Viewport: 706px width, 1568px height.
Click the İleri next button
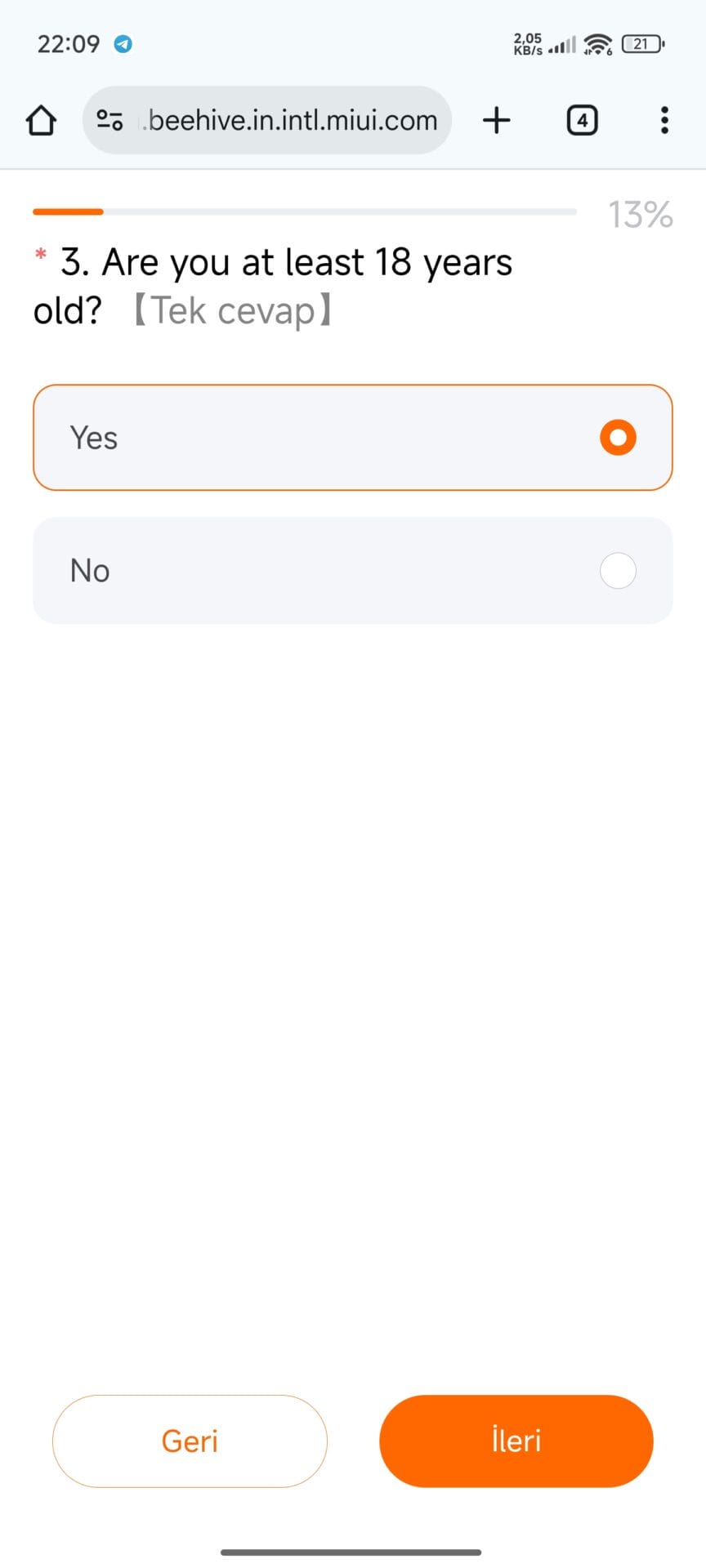pos(516,1441)
